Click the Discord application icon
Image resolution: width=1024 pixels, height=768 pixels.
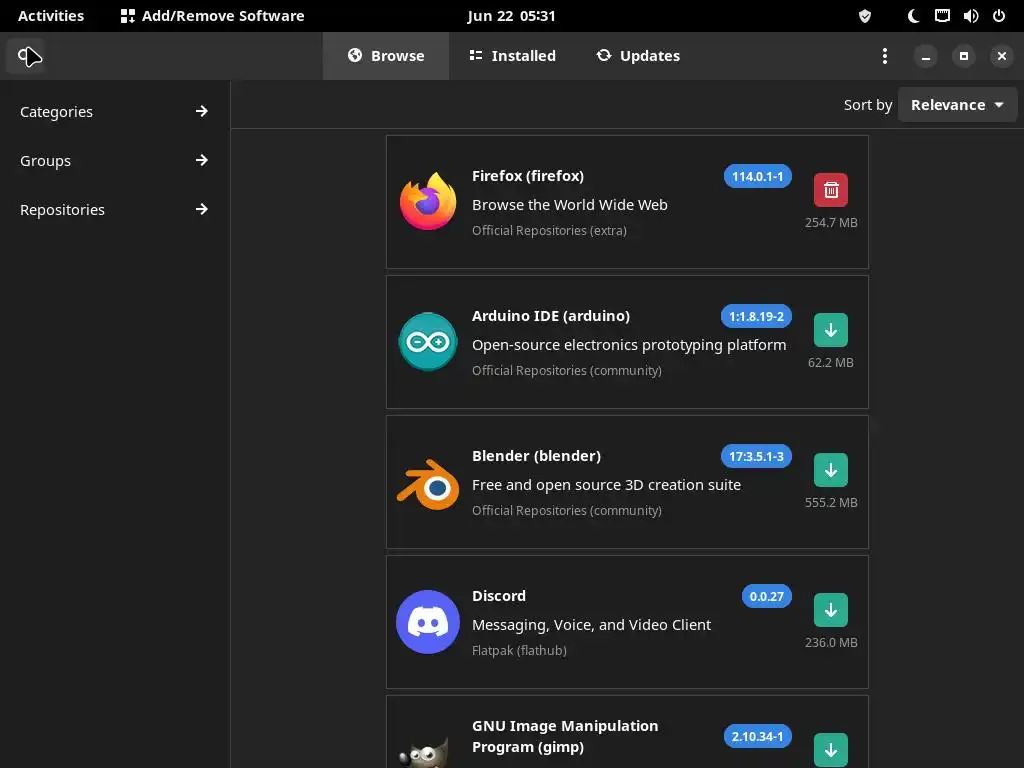click(x=428, y=622)
